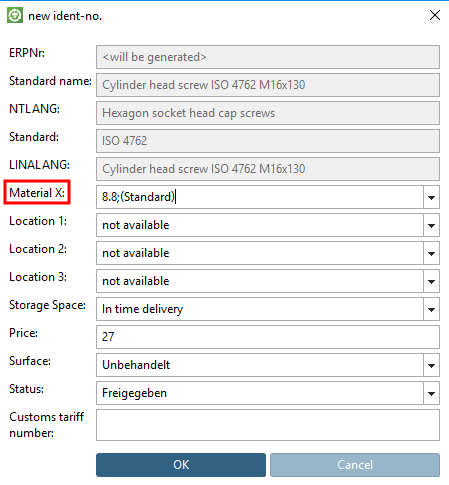
Task: Expand the Location 3 dropdown
Action: [431, 281]
